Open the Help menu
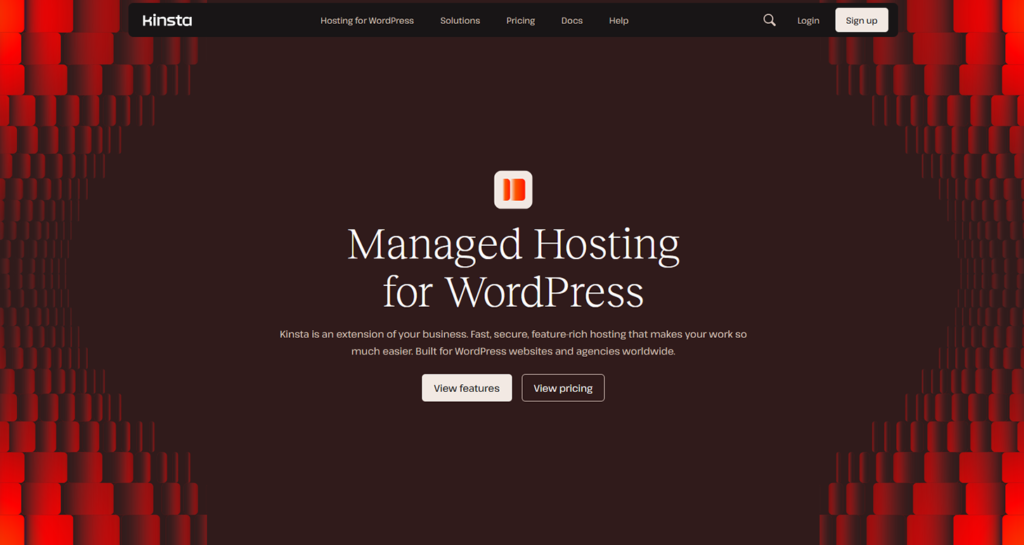Screen dimensions: 1024x545 [x=618, y=21]
